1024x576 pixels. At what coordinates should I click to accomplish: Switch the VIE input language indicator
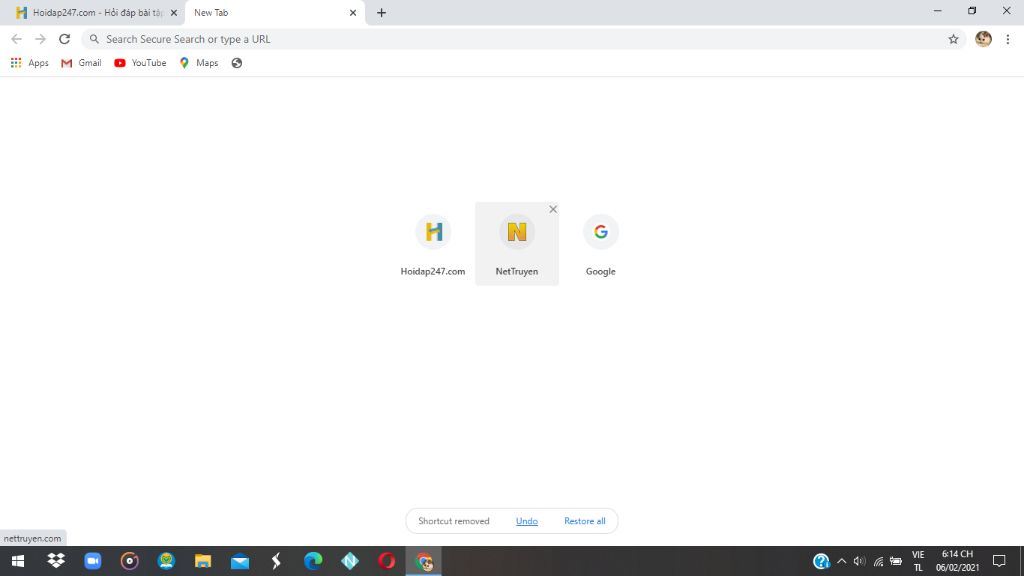[x=918, y=561]
